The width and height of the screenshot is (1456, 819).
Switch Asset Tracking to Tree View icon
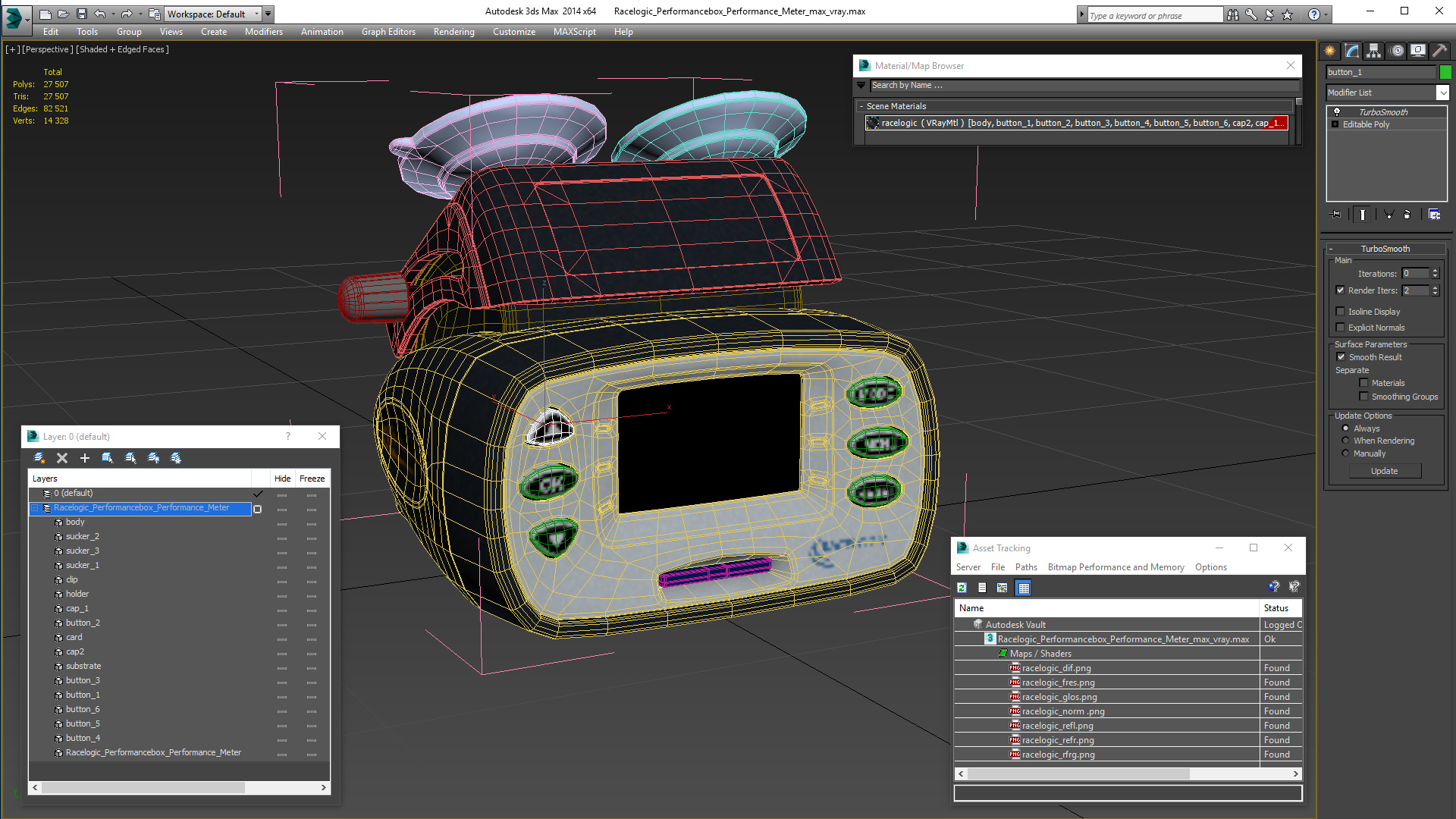[1003, 588]
